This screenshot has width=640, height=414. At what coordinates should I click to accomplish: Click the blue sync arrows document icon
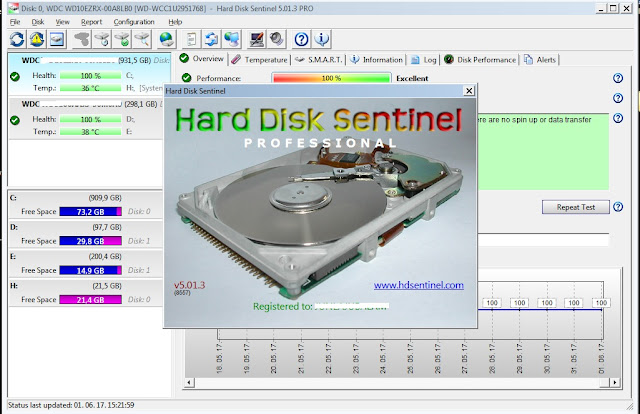211,40
